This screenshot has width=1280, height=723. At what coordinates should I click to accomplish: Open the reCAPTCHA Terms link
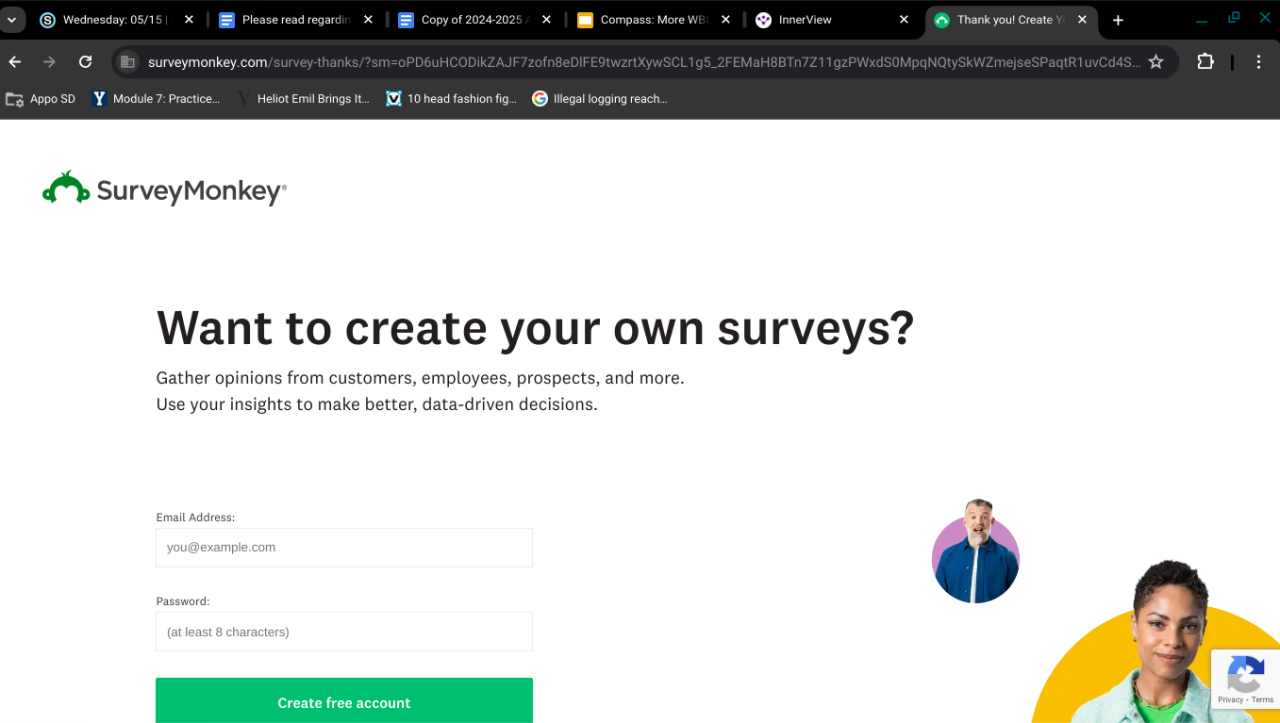[x=1262, y=699]
